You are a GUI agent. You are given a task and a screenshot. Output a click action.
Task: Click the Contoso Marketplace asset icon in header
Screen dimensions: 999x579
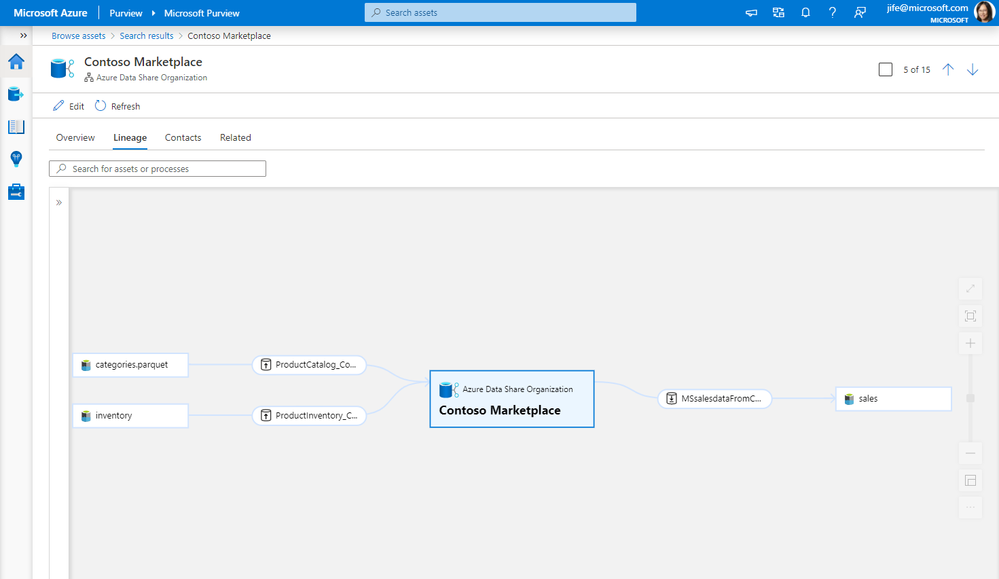point(62,68)
